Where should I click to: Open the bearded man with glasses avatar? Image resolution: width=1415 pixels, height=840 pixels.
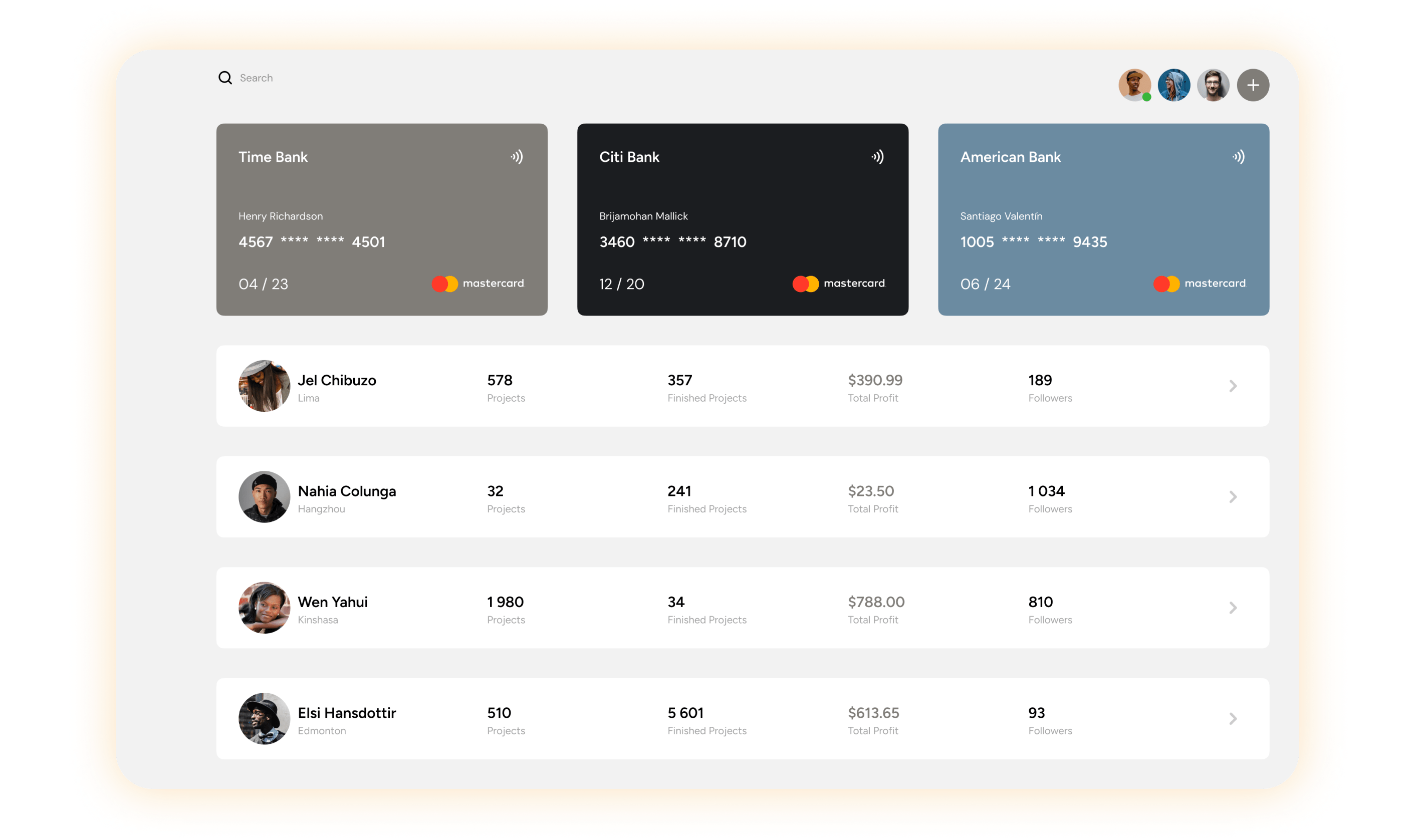click(x=1213, y=86)
